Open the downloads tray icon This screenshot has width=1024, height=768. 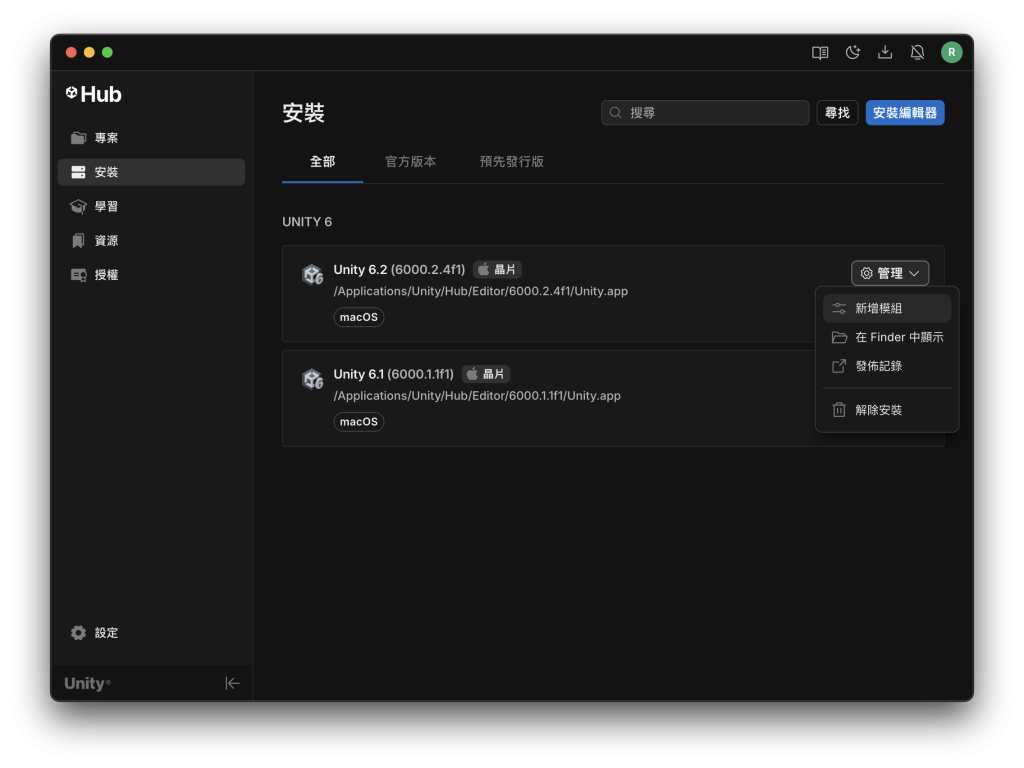tap(885, 52)
